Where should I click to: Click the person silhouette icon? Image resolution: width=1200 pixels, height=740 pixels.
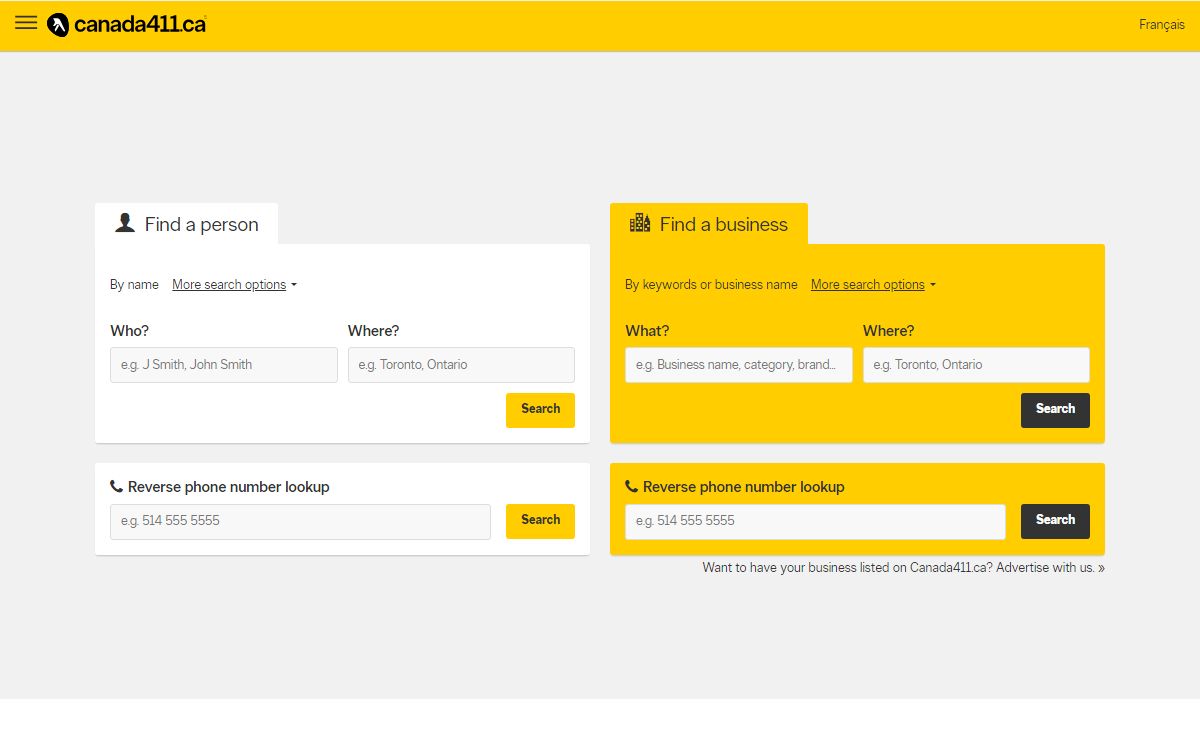[125, 223]
